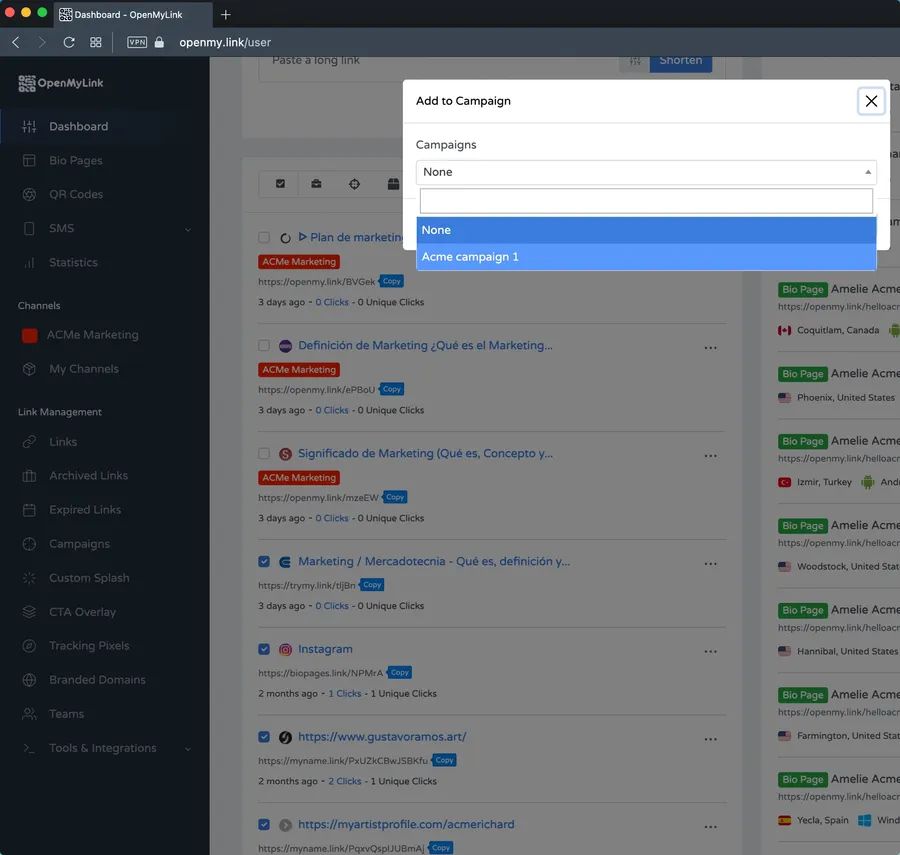Open options menu for Marketing / Mercadotecnia
Screen dimensions: 900x855
[711, 563]
